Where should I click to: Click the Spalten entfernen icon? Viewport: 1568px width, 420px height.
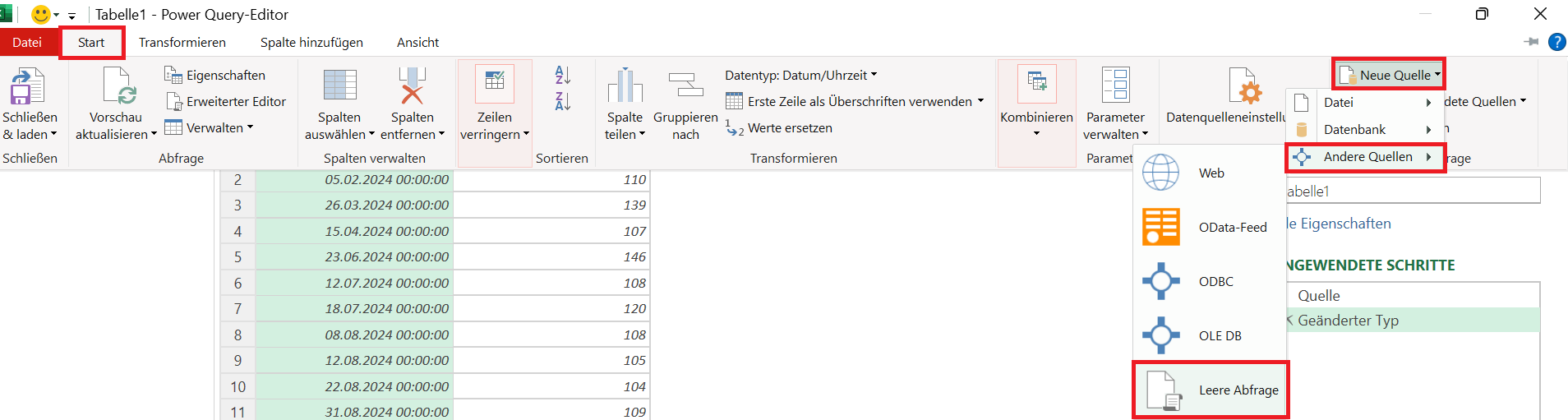pyautogui.click(x=412, y=85)
